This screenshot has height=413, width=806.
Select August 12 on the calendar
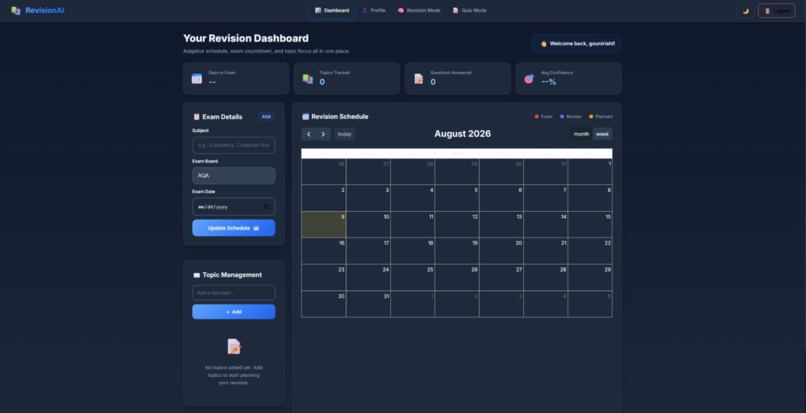(457, 224)
